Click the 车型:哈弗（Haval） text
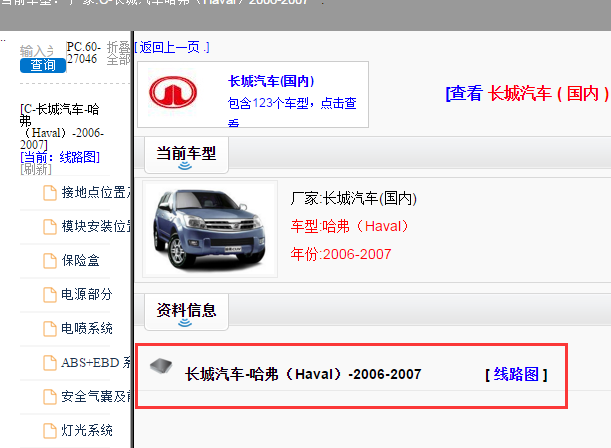This screenshot has width=611, height=448. (x=349, y=226)
